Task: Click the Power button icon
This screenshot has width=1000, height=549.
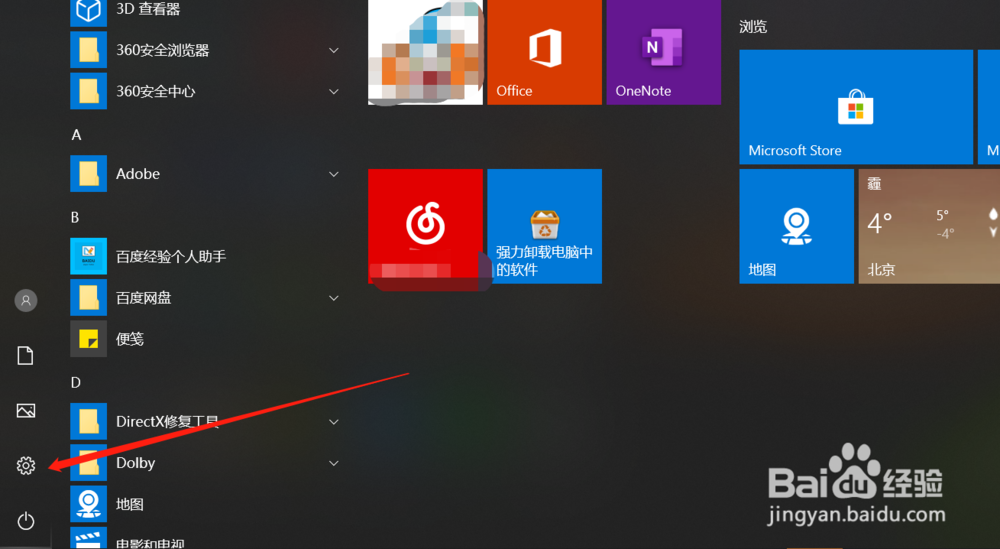Action: 26,521
